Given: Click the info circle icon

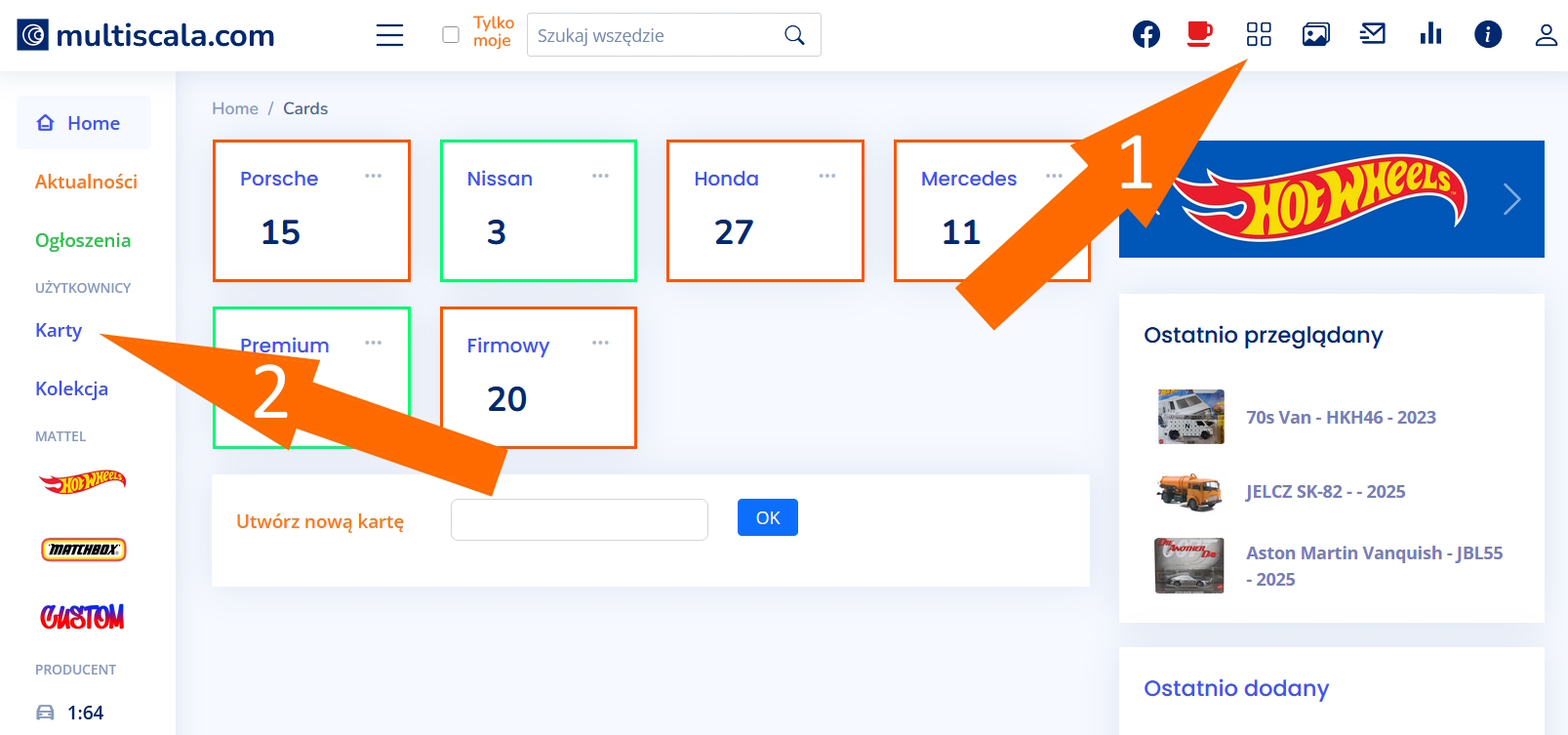Looking at the screenshot, I should point(1487,35).
